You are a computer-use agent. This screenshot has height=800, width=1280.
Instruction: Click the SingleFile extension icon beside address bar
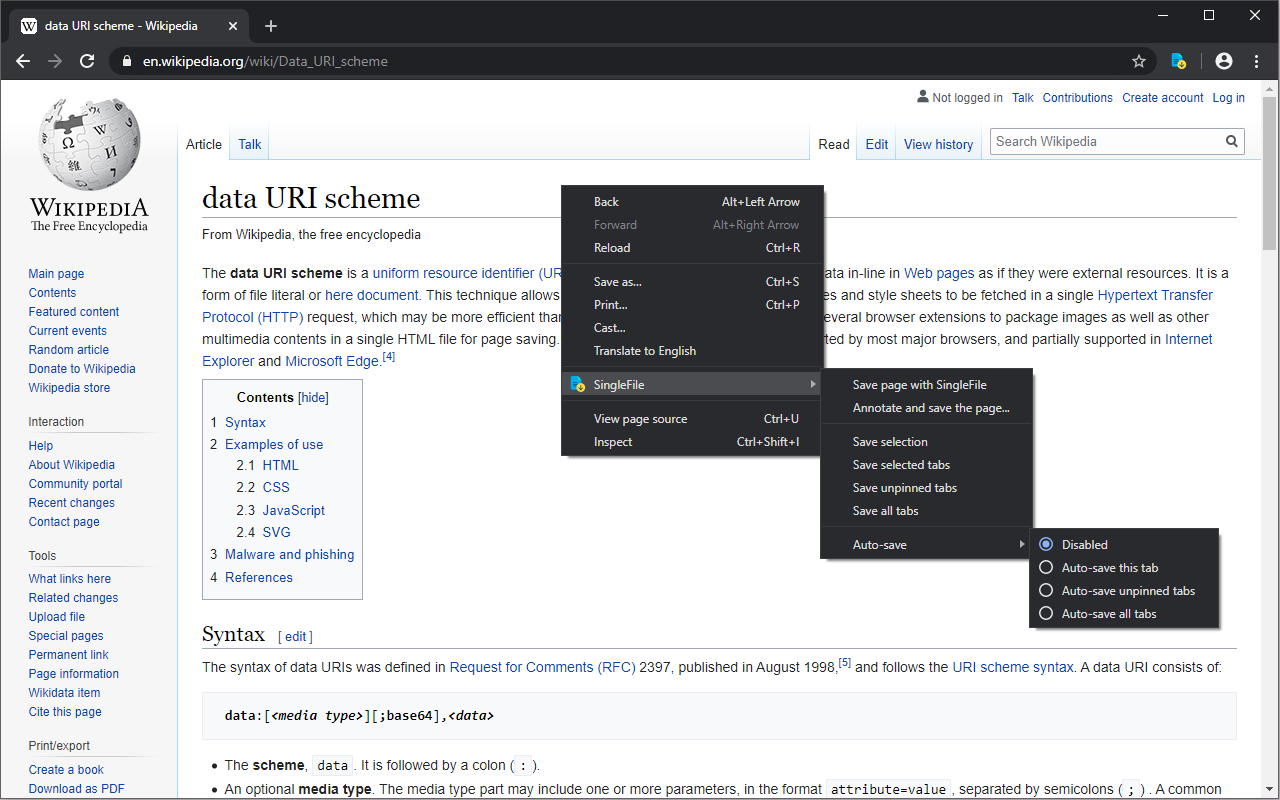pos(1178,61)
